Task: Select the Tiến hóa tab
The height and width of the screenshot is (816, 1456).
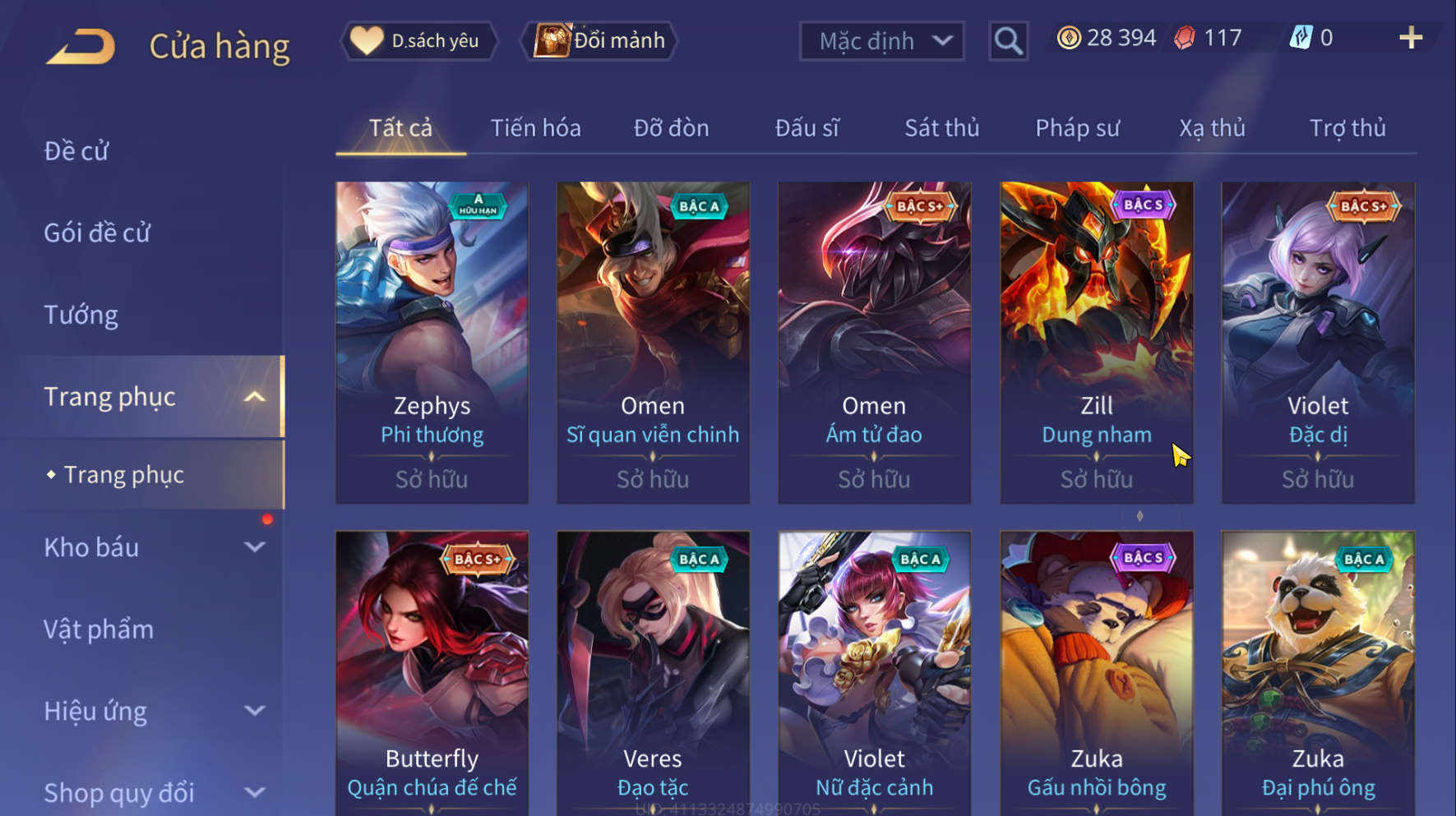Action: [535, 128]
